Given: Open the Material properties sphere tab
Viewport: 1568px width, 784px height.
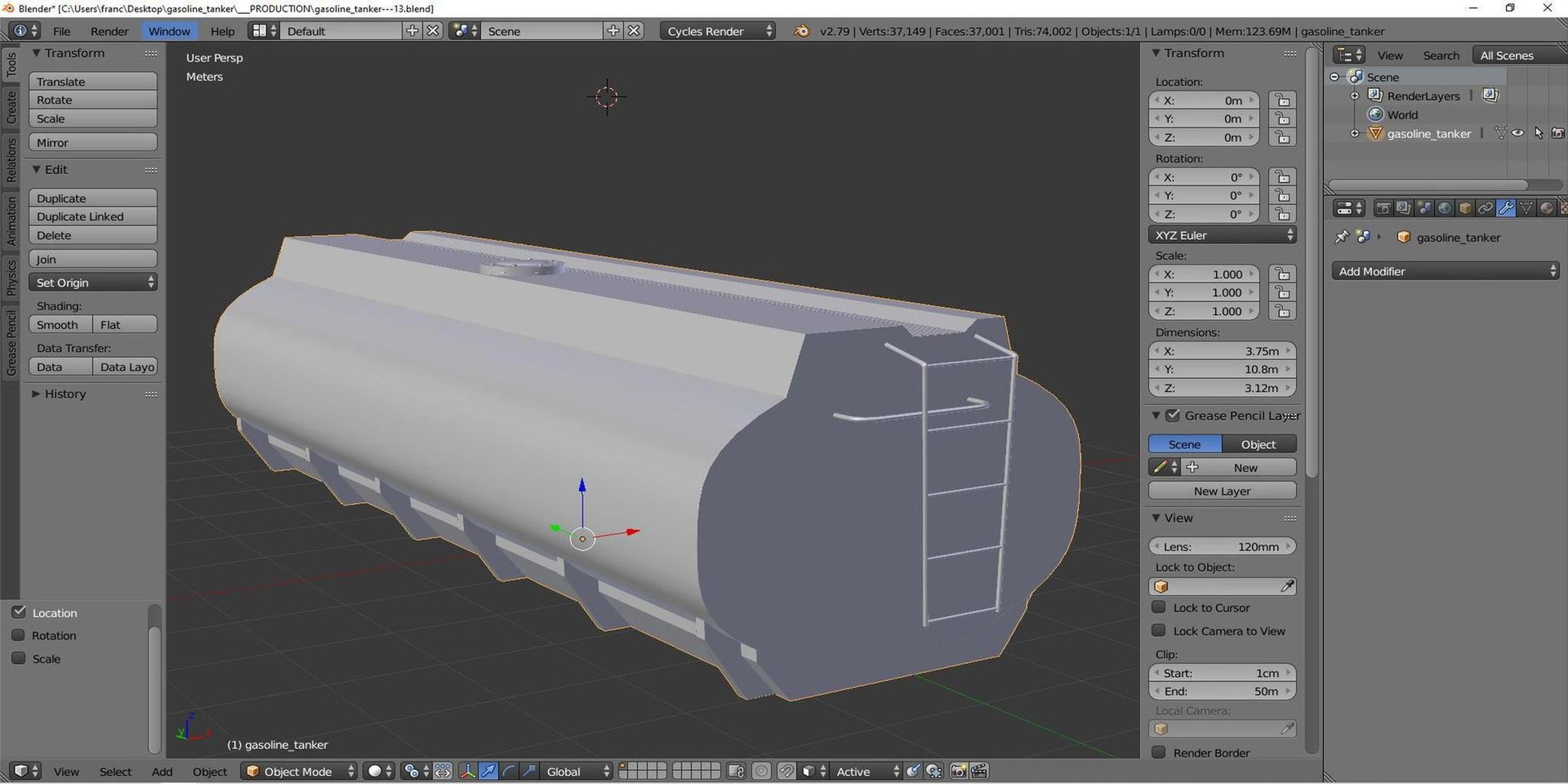Looking at the screenshot, I should point(1547,208).
